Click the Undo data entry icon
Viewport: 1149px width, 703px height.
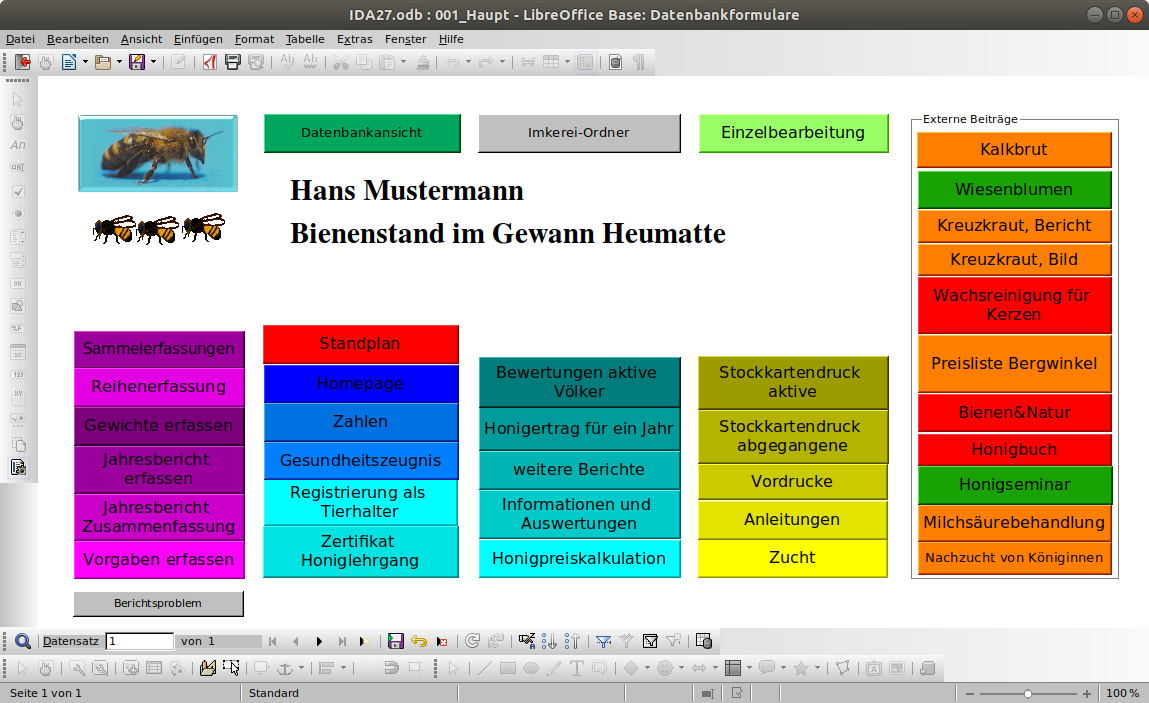[x=418, y=641]
